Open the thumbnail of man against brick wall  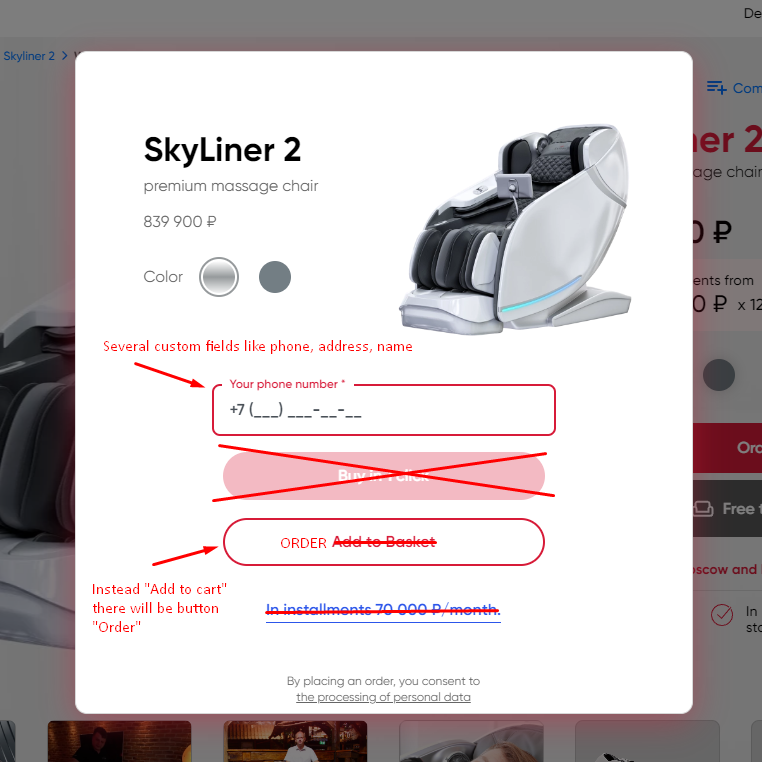(x=120, y=741)
